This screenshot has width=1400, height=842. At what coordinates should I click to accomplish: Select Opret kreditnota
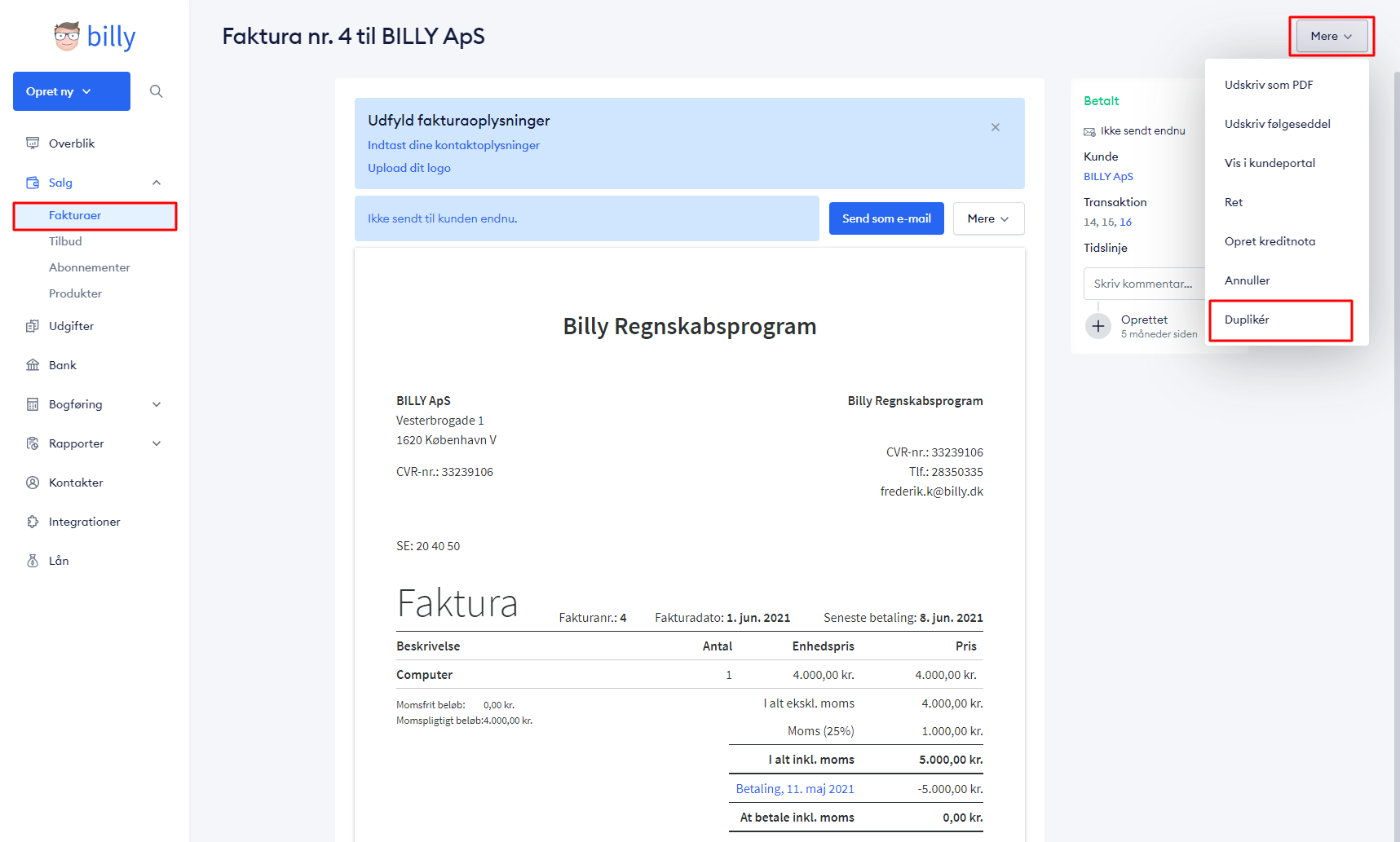point(1287,241)
